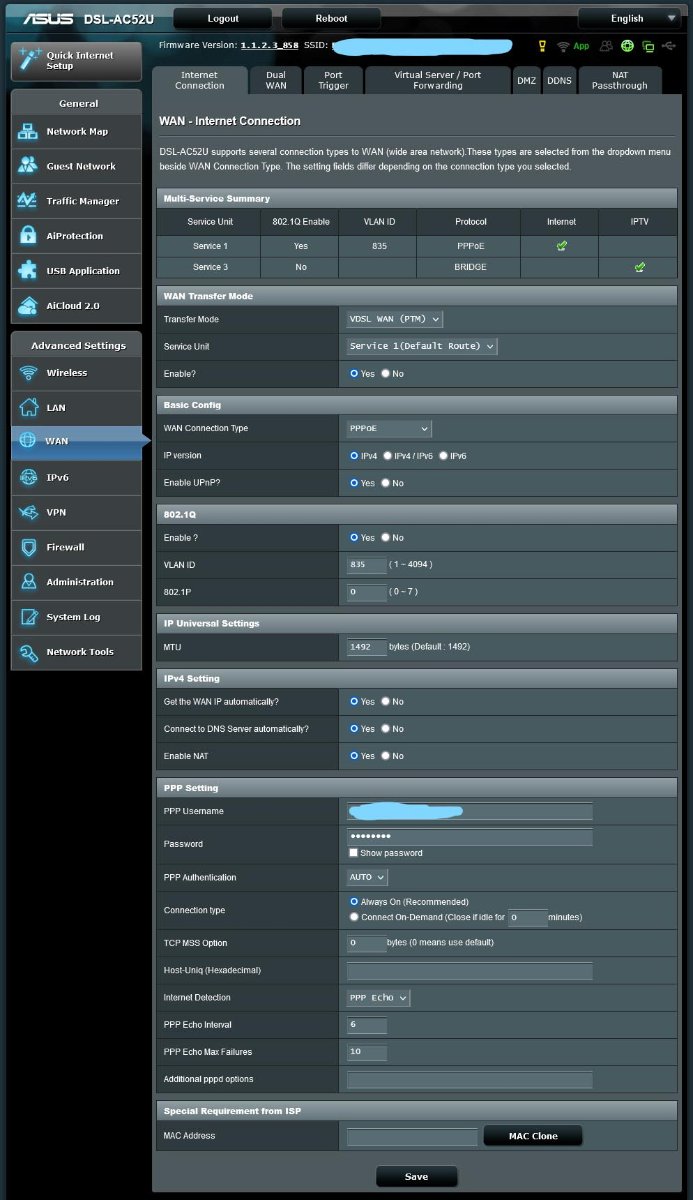Viewport: 693px width, 1200px height.
Task: Open the Service Unit dropdown
Action: tap(421, 346)
